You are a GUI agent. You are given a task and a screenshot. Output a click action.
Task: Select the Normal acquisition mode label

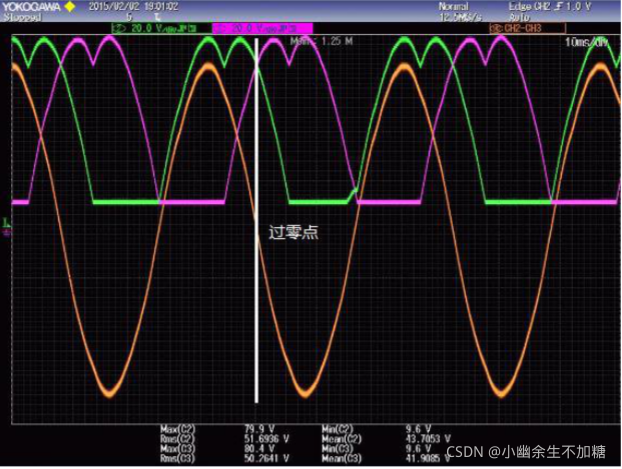coord(453,6)
